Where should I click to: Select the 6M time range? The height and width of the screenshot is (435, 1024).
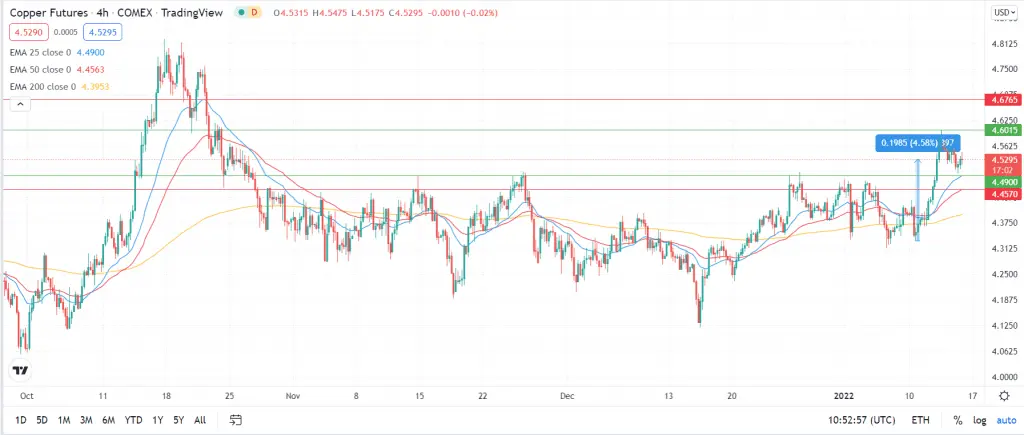108,420
